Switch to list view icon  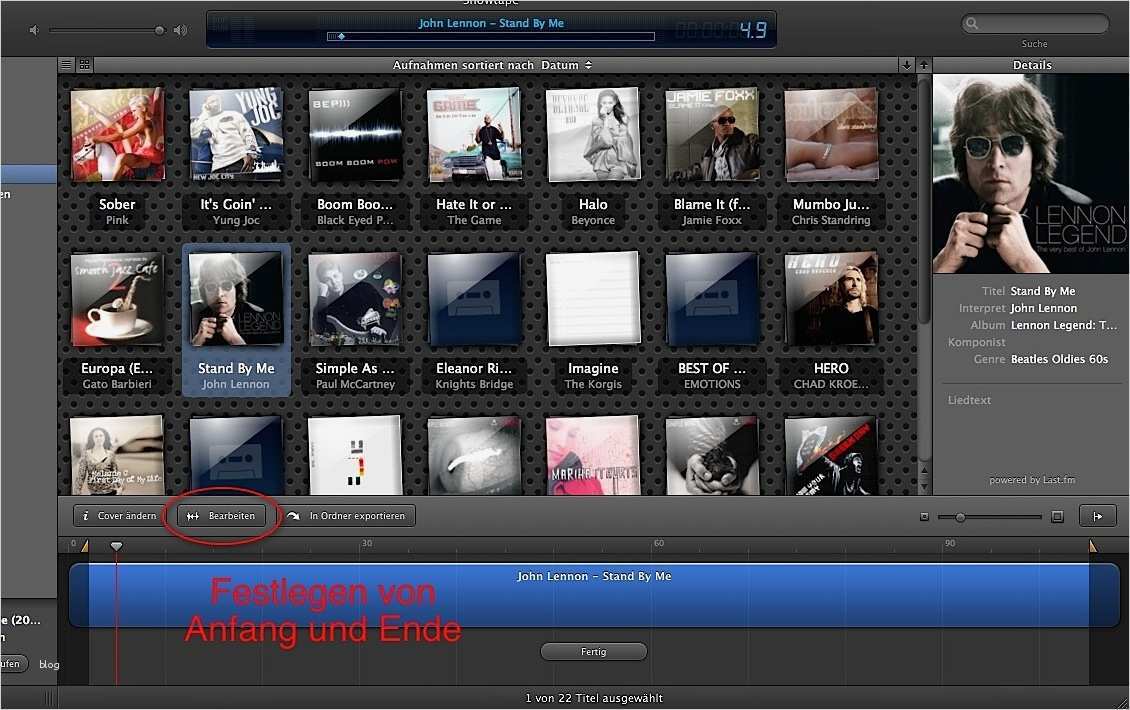[66, 65]
